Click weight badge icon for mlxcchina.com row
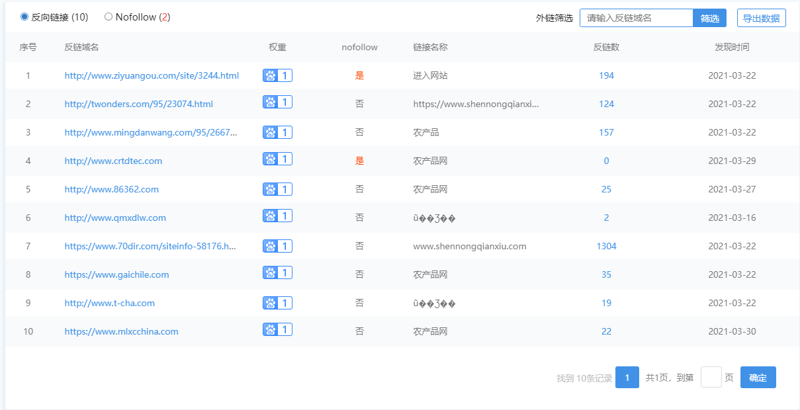Screen dimensions: 800x410 click(x=277, y=331)
